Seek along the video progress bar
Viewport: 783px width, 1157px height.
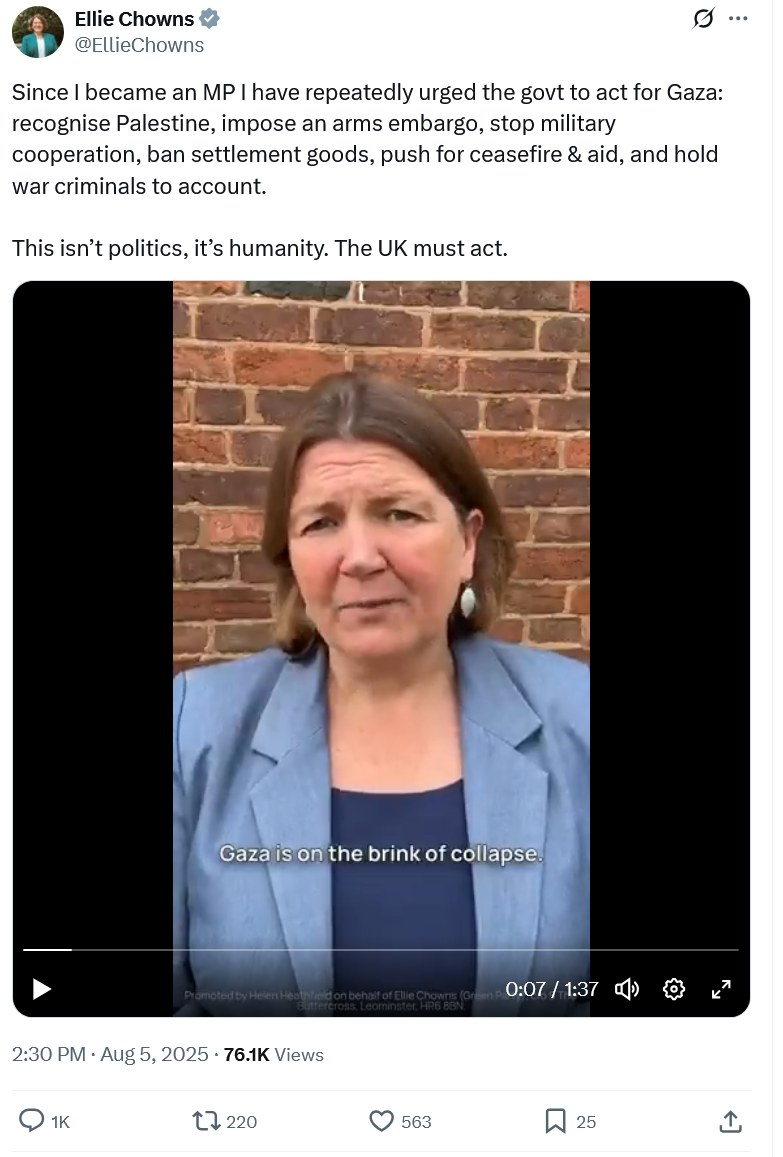pyautogui.click(x=381, y=950)
